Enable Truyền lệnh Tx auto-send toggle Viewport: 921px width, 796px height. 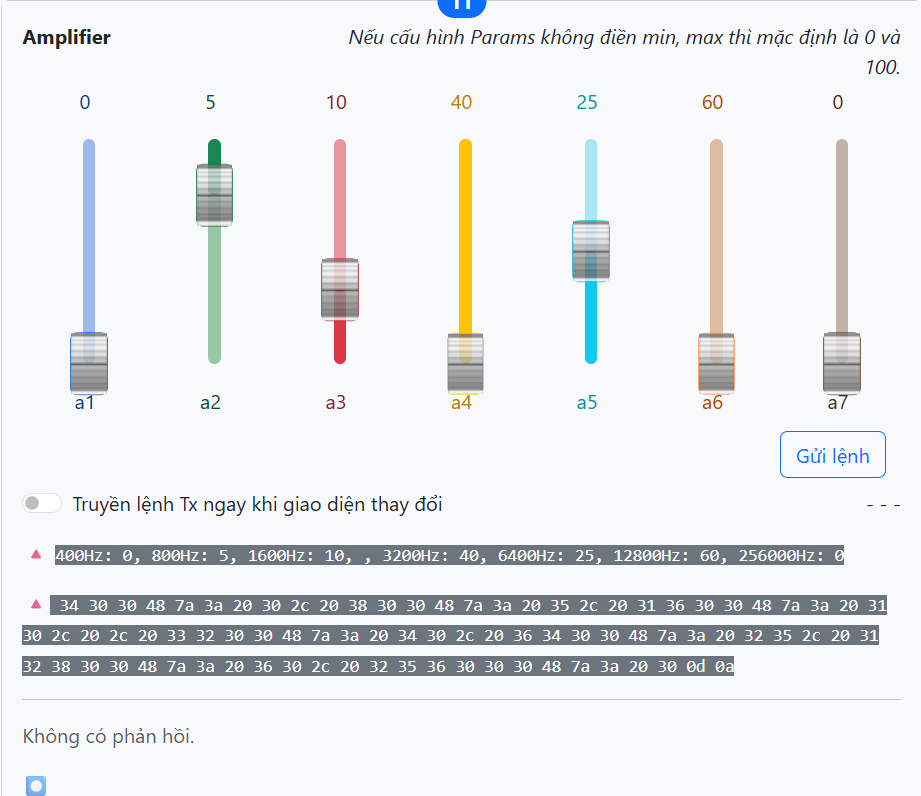(x=42, y=504)
